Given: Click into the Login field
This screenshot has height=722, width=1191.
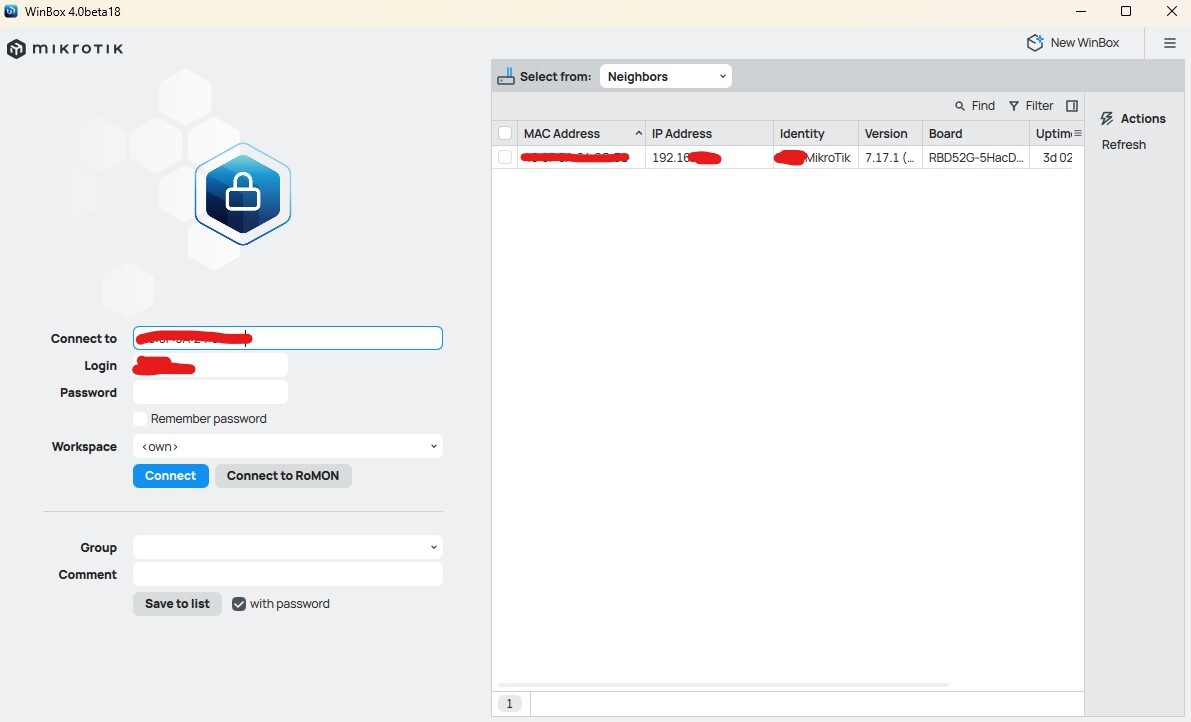Looking at the screenshot, I should click(210, 366).
